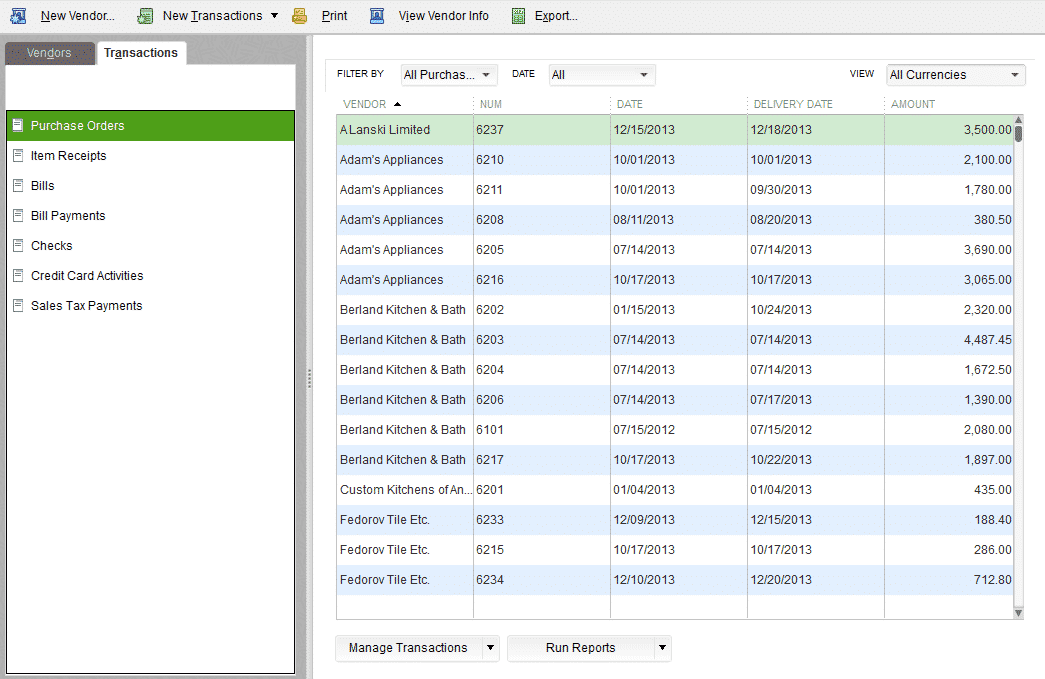Select Item Receipts transaction type
The width and height of the screenshot is (1045, 679).
pos(151,155)
